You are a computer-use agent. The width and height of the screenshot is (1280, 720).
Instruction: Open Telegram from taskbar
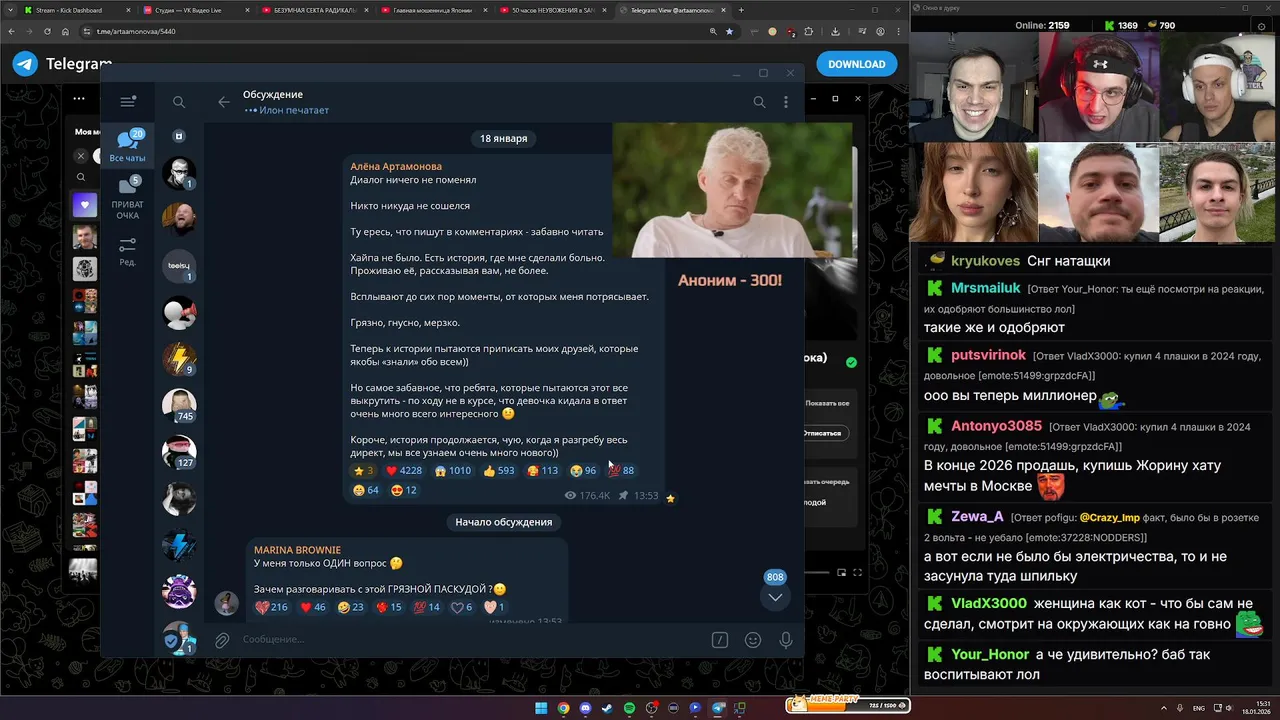click(x=718, y=708)
